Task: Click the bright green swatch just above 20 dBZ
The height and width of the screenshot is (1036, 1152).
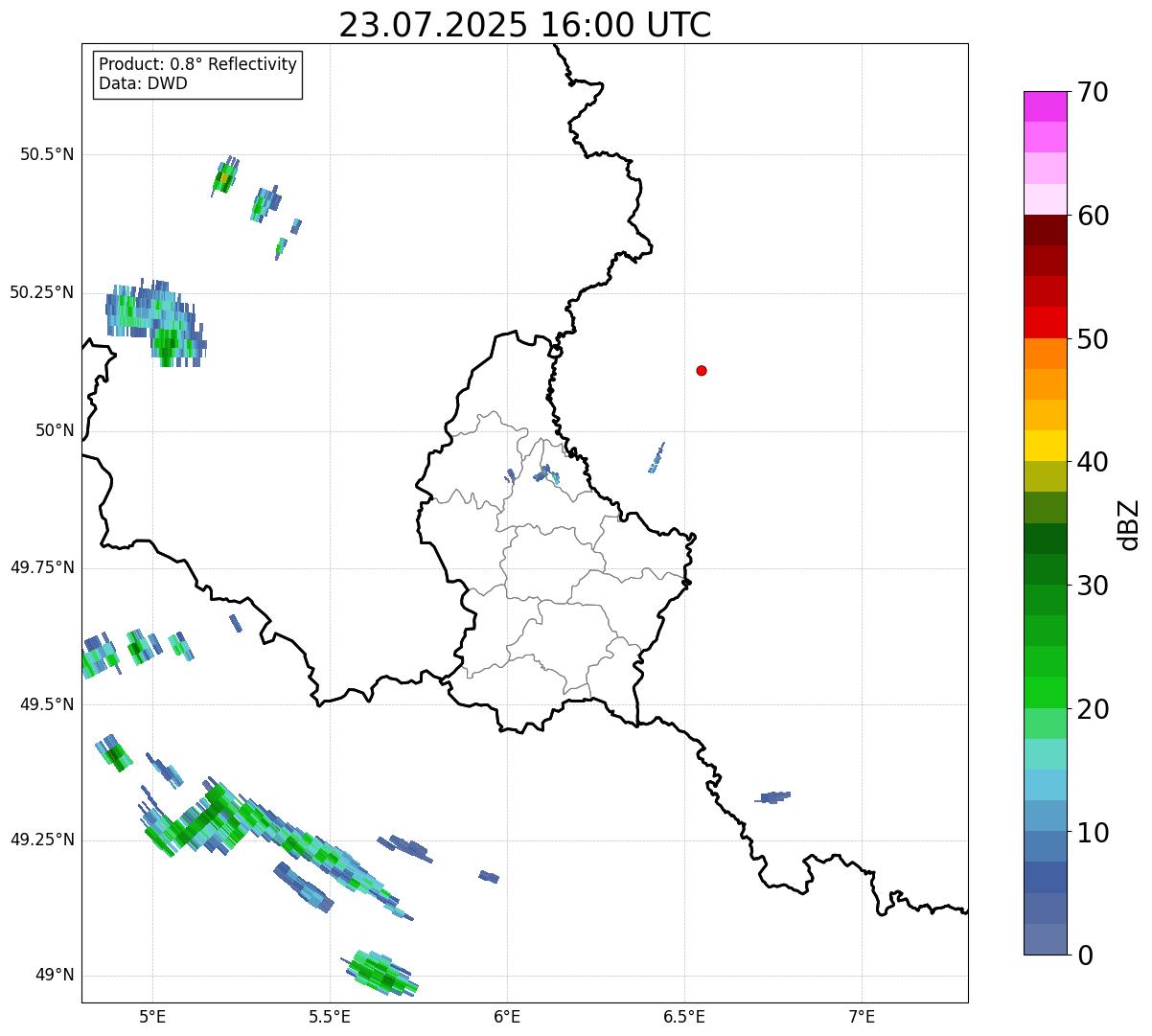Action: [x=1046, y=693]
